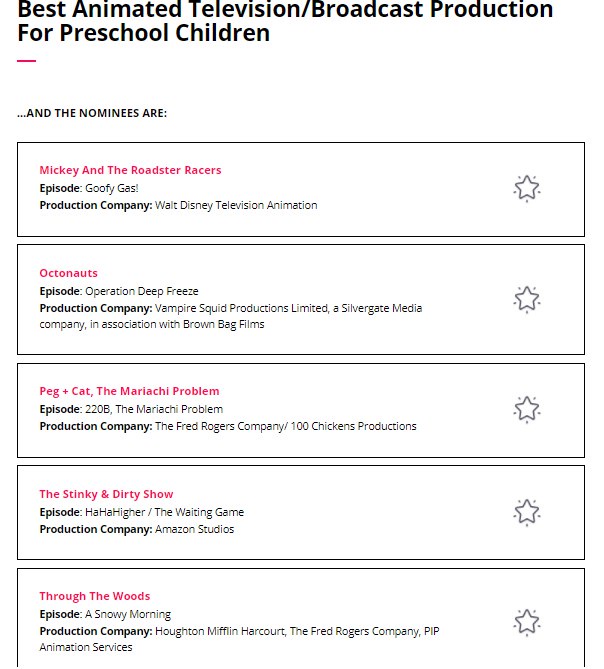The image size is (604, 669).
Task: Click the '...AND THE NOMINEES ARE:' label
Action: (x=92, y=113)
